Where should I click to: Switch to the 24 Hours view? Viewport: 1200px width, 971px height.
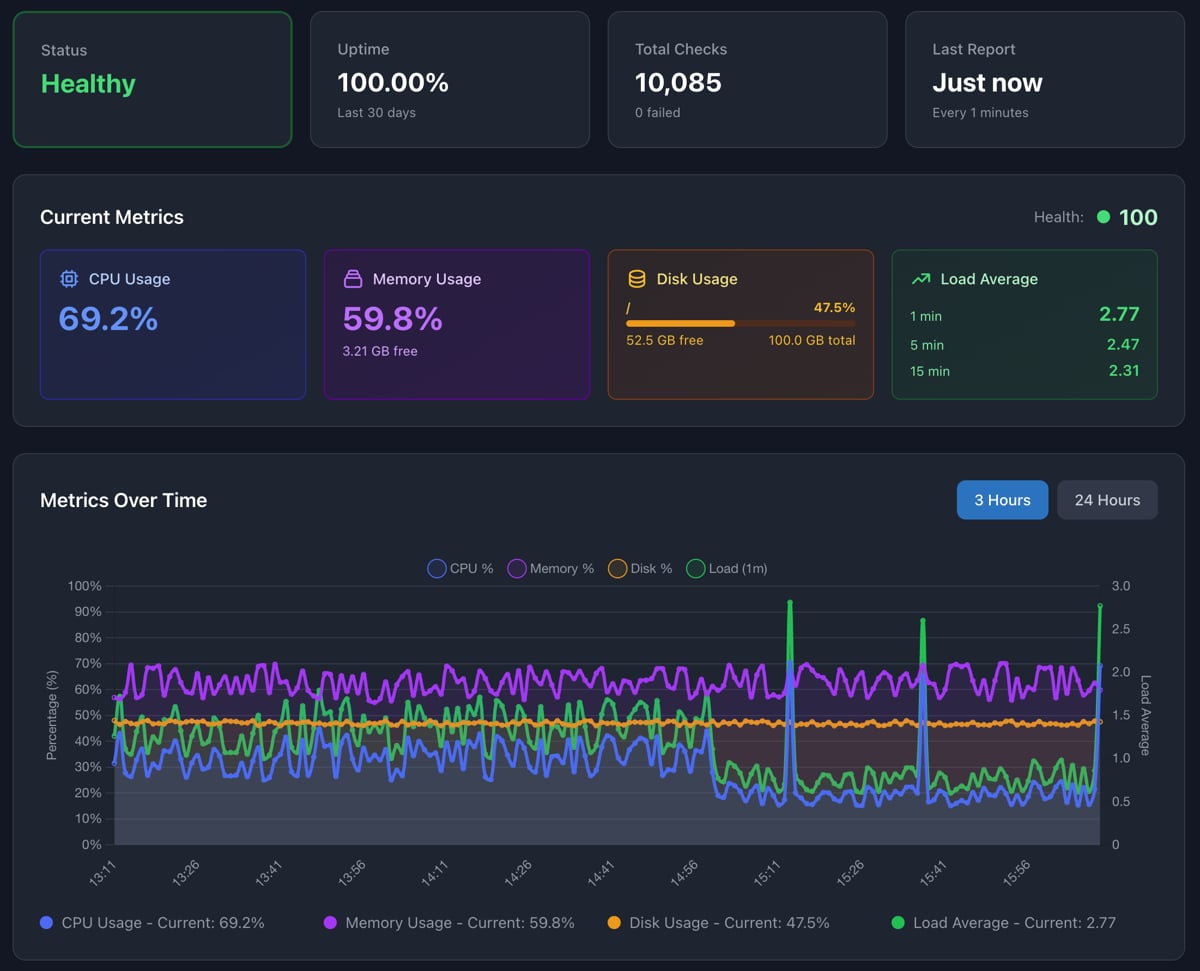tap(1107, 499)
